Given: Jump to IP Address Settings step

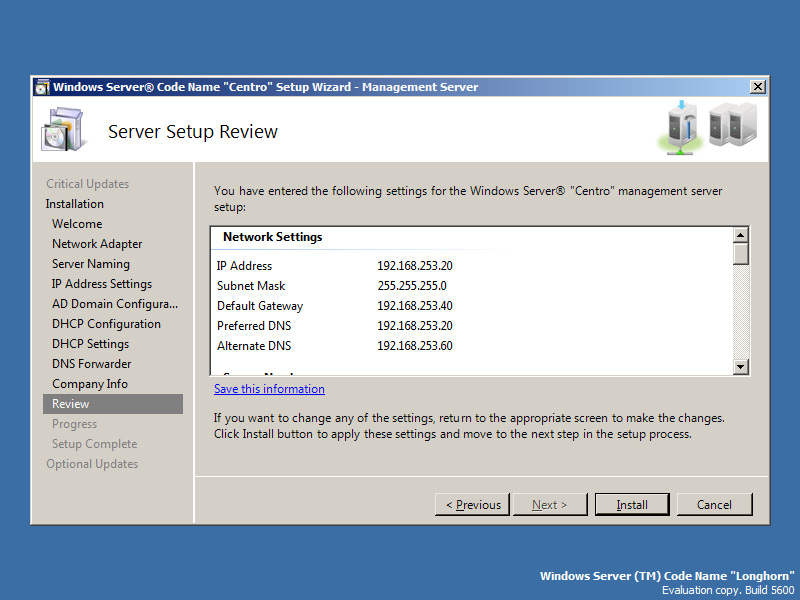Looking at the screenshot, I should [x=102, y=284].
